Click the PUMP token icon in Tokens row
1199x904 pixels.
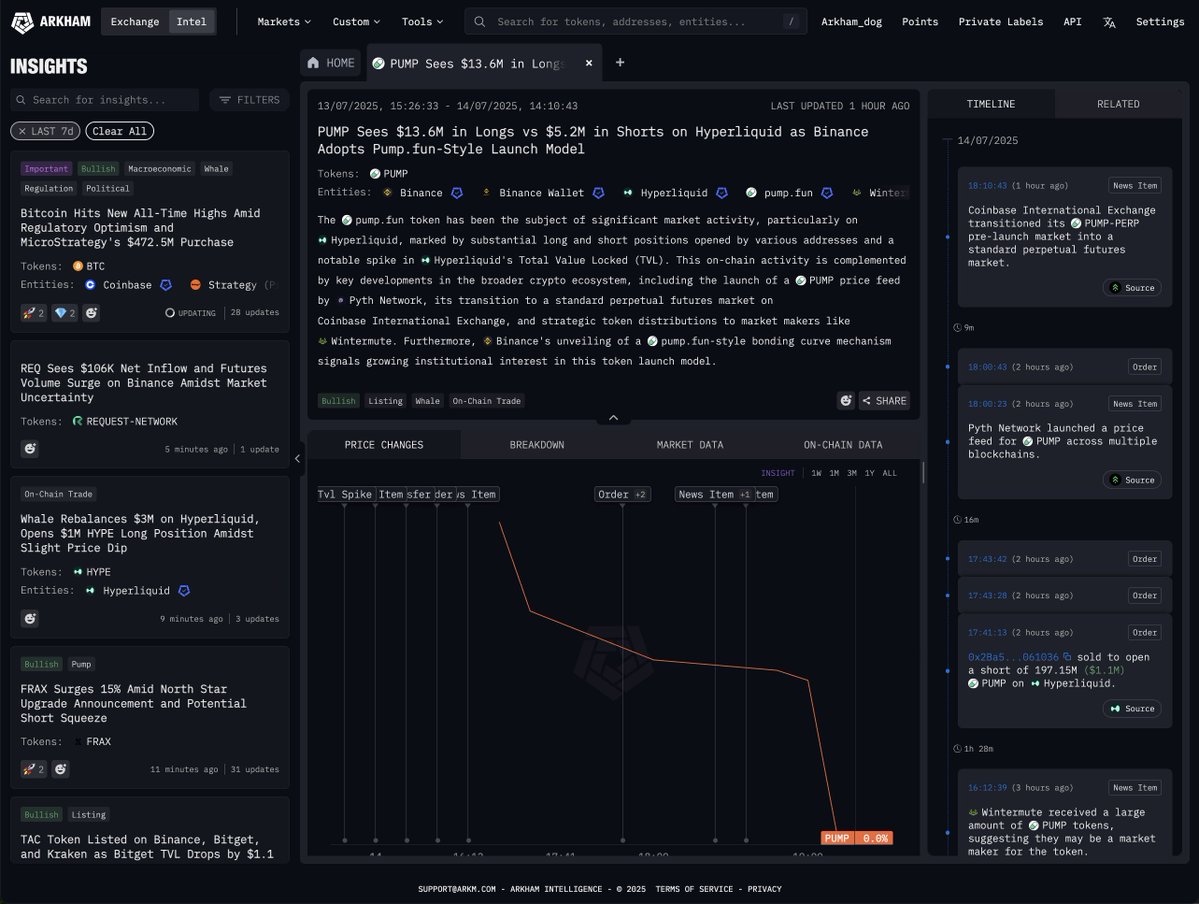point(375,174)
